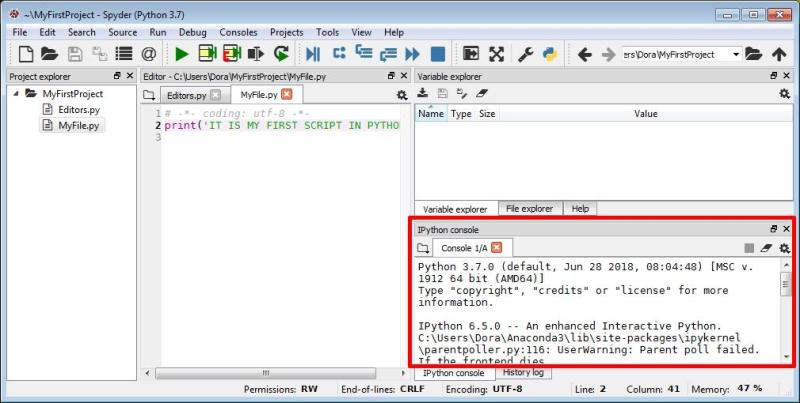
Task: Click IPython console vertical scrollbar
Action: (786, 285)
